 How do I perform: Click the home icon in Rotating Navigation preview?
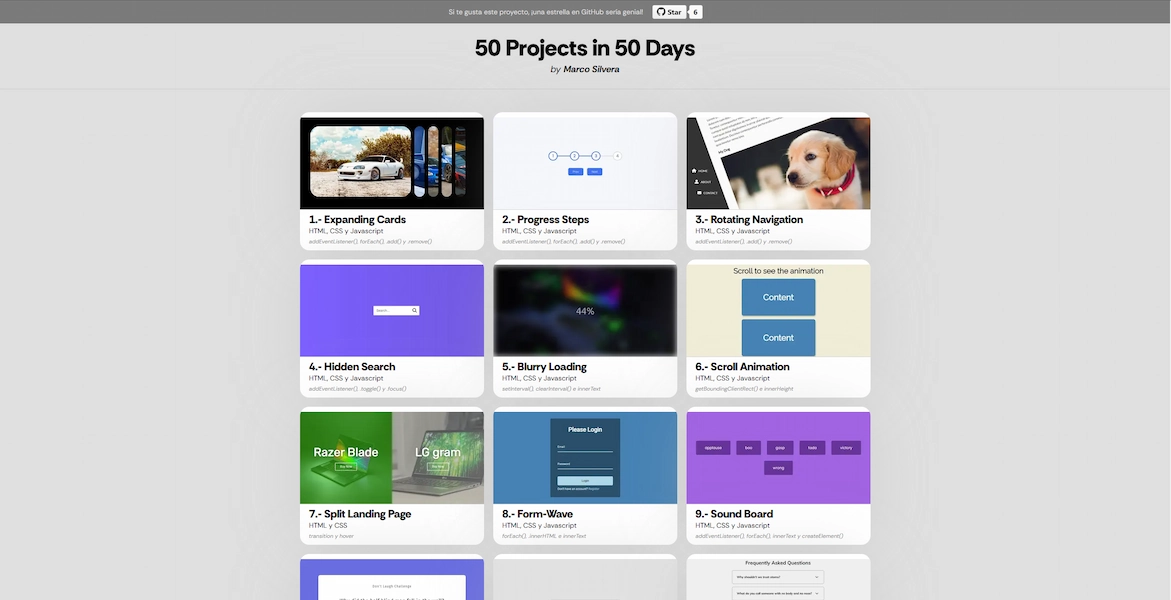point(694,171)
